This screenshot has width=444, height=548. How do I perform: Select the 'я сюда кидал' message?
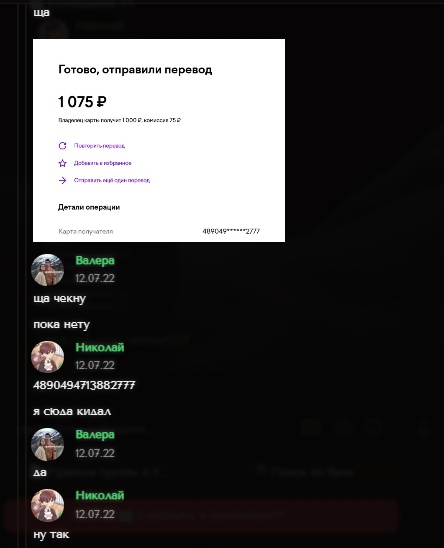click(x=72, y=411)
